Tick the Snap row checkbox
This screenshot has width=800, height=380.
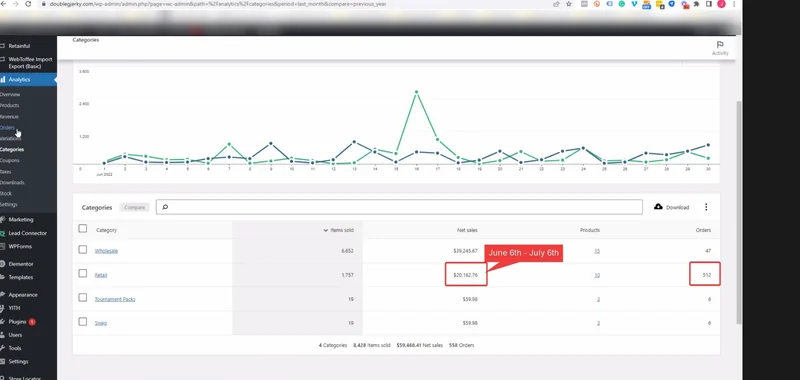pos(83,321)
